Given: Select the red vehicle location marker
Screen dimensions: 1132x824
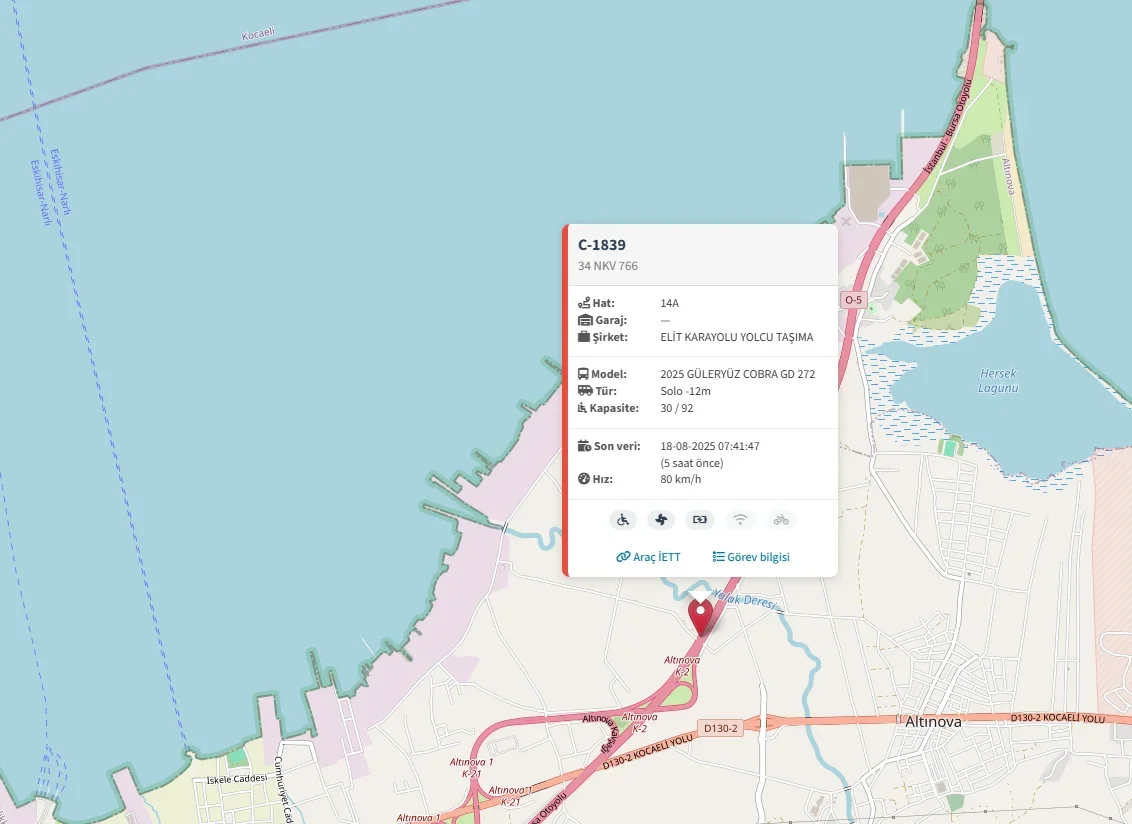Looking at the screenshot, I should pos(701,614).
